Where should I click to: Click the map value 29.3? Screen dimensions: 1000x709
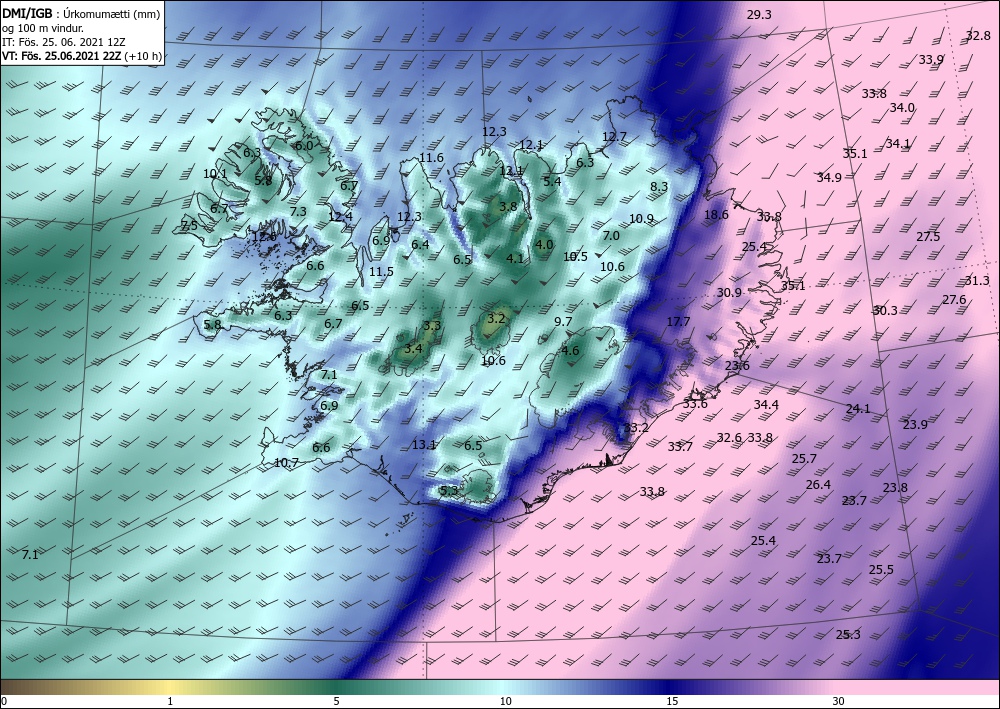759,15
